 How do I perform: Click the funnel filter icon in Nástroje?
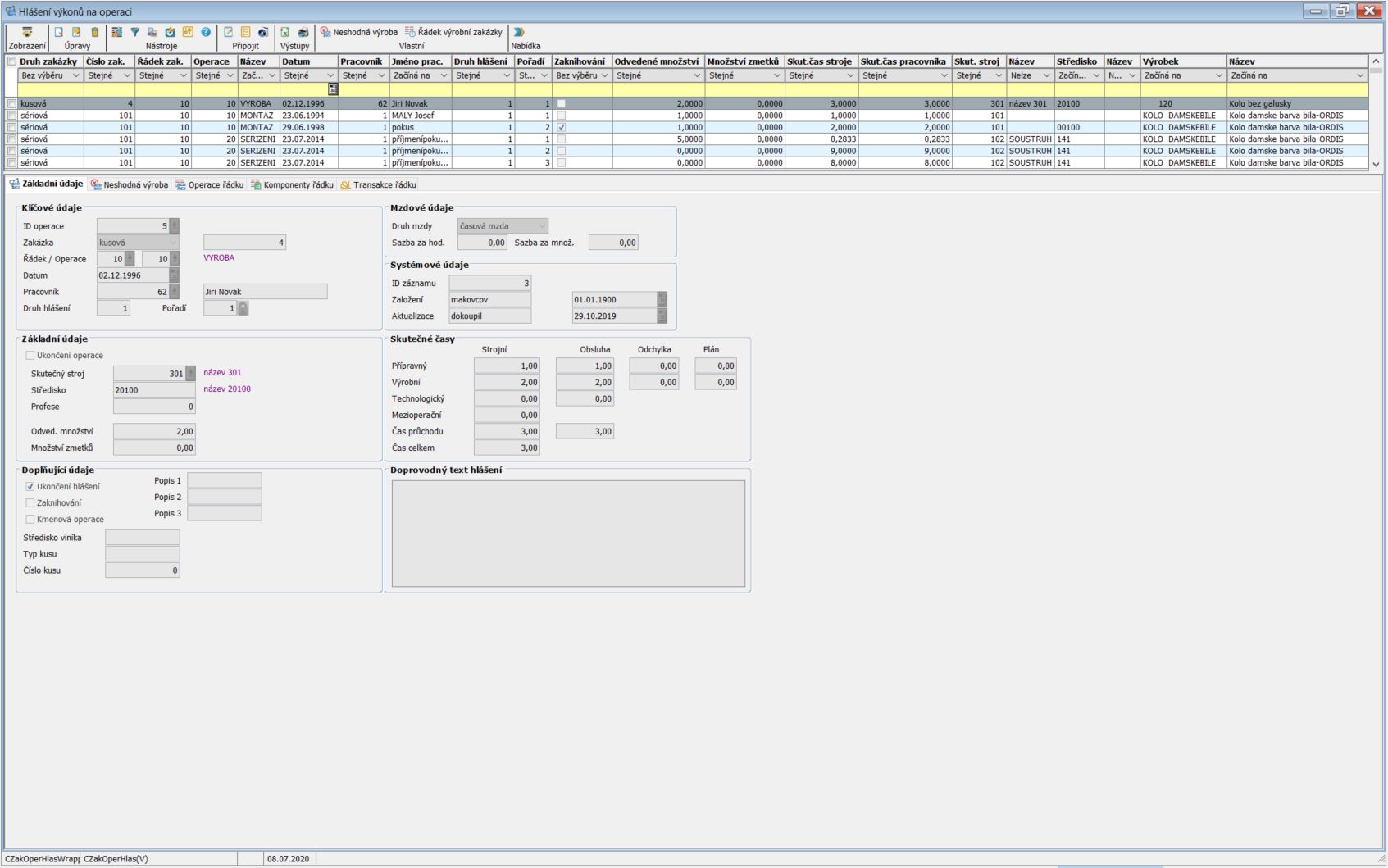(135, 32)
